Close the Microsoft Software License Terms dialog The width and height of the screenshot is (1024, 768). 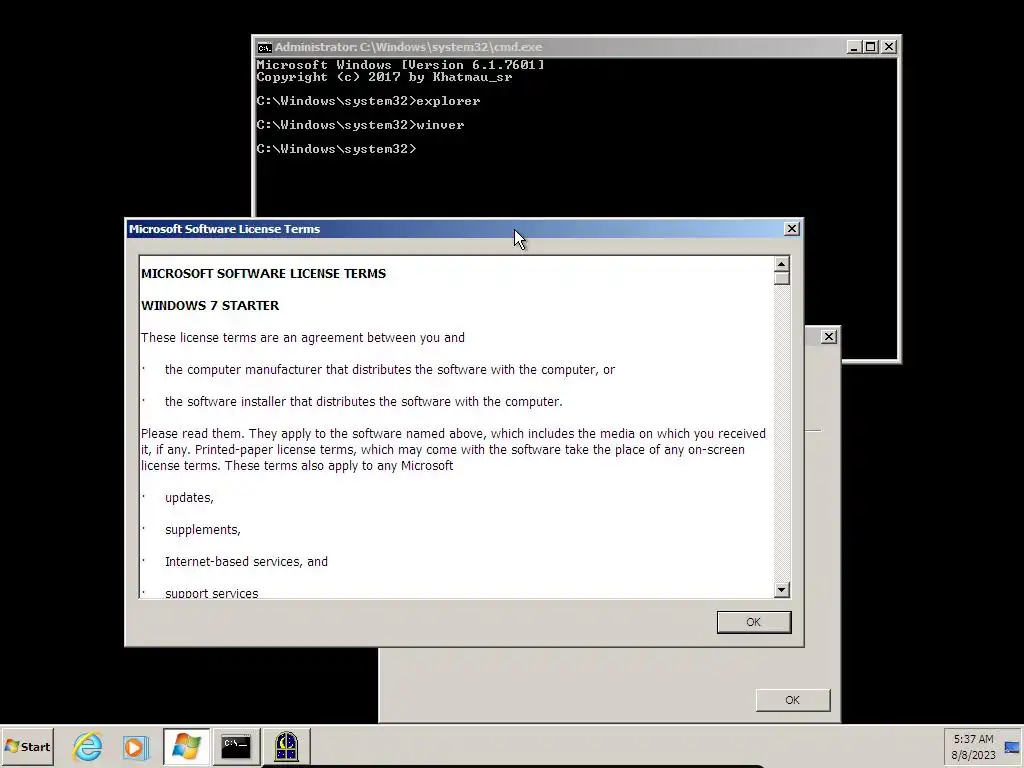click(792, 229)
